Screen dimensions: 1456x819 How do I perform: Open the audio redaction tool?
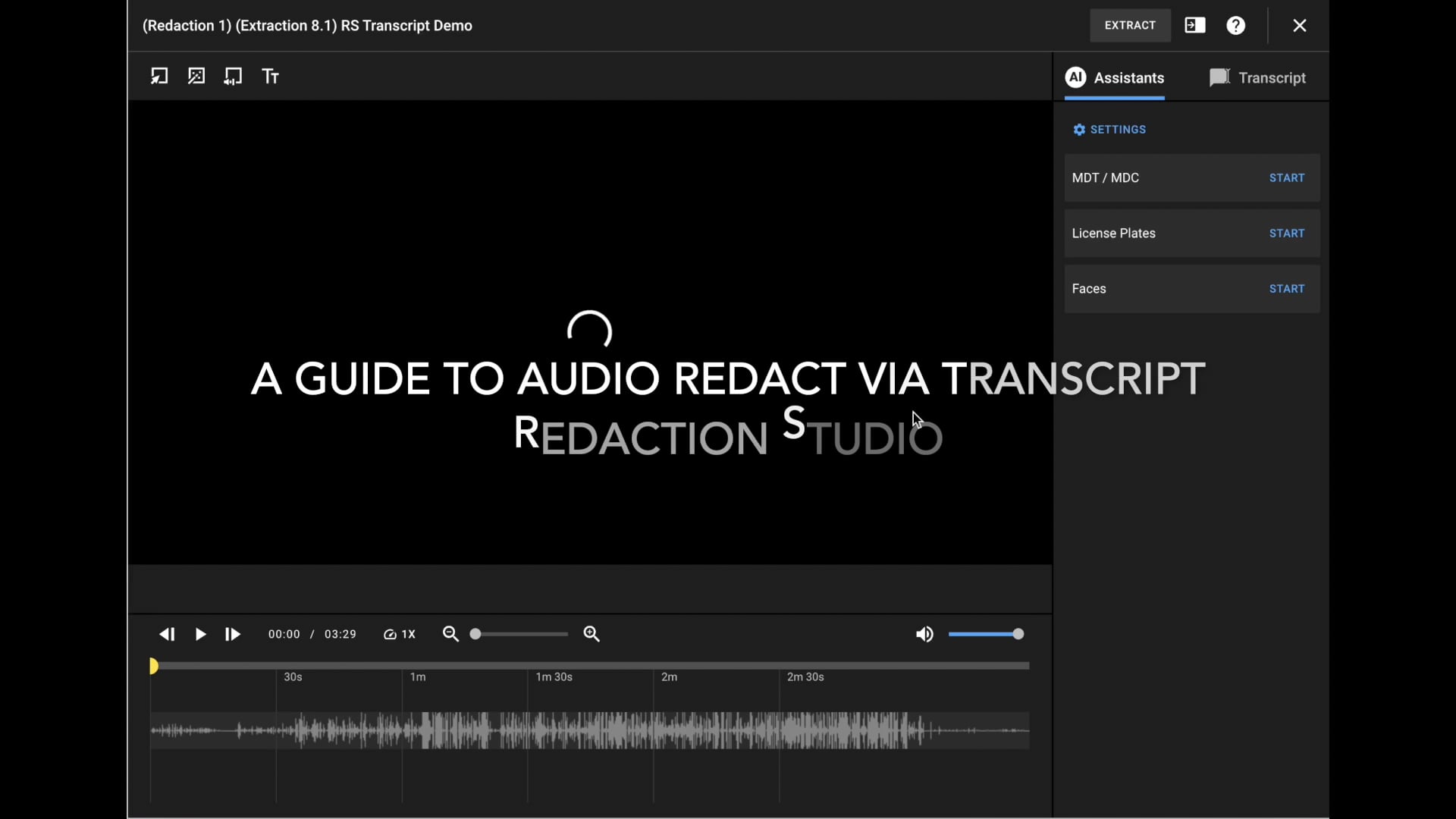pos(233,76)
